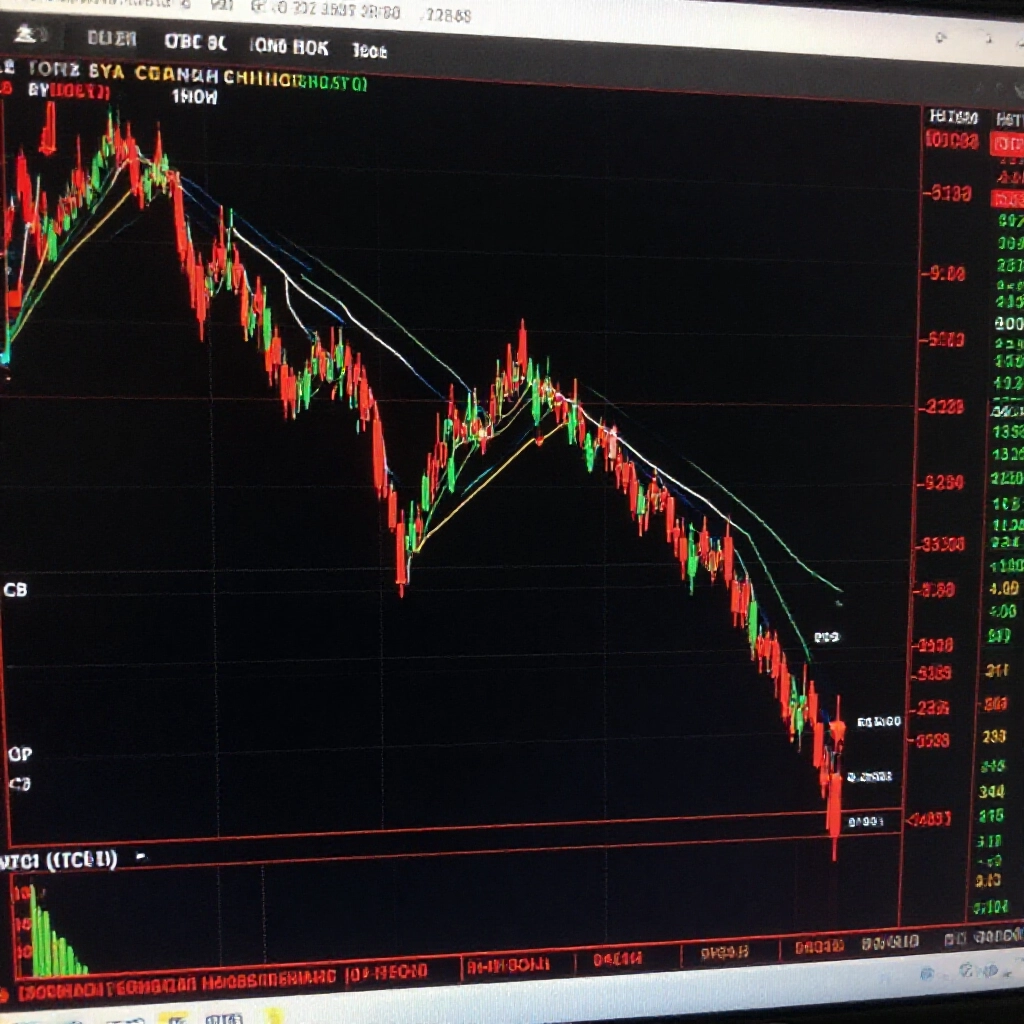Click the first column header of the right quote panel
1024x1024 pixels.
tap(953, 118)
